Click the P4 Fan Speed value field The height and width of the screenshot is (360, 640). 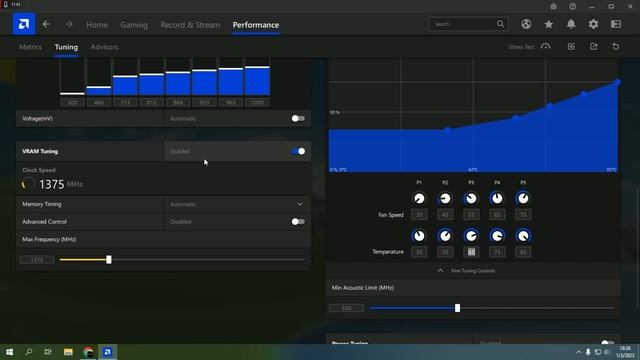497,215
